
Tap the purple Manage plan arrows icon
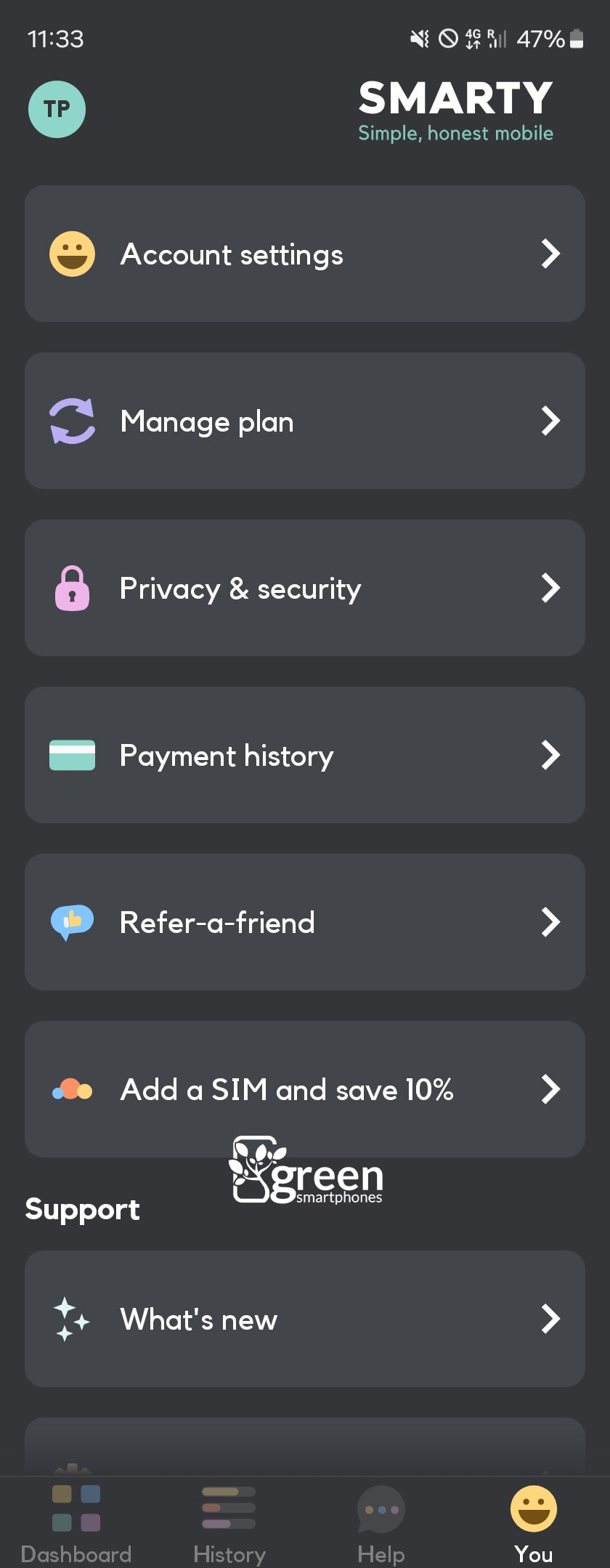coord(72,421)
